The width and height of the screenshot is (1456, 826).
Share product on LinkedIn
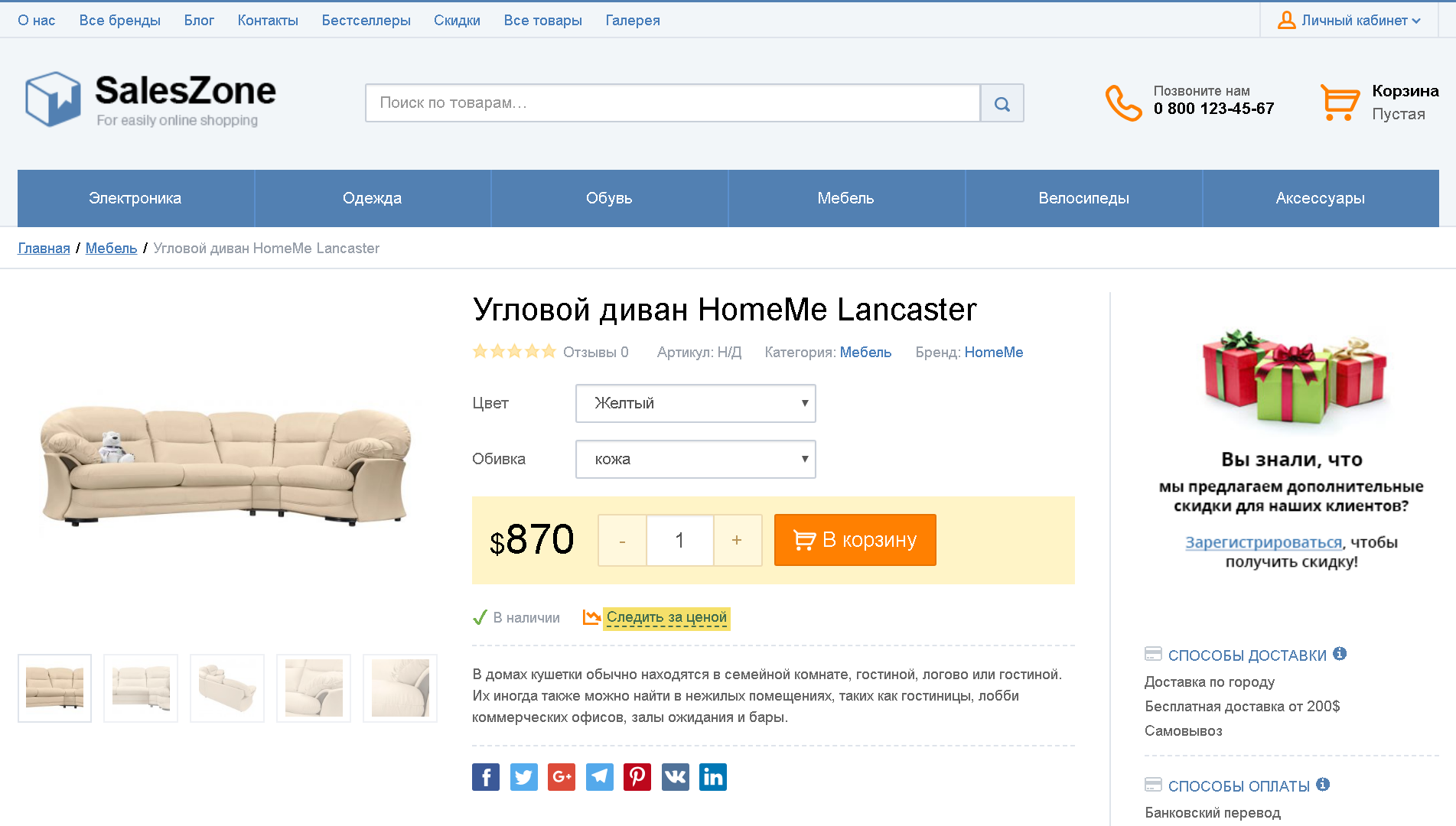[x=713, y=777]
